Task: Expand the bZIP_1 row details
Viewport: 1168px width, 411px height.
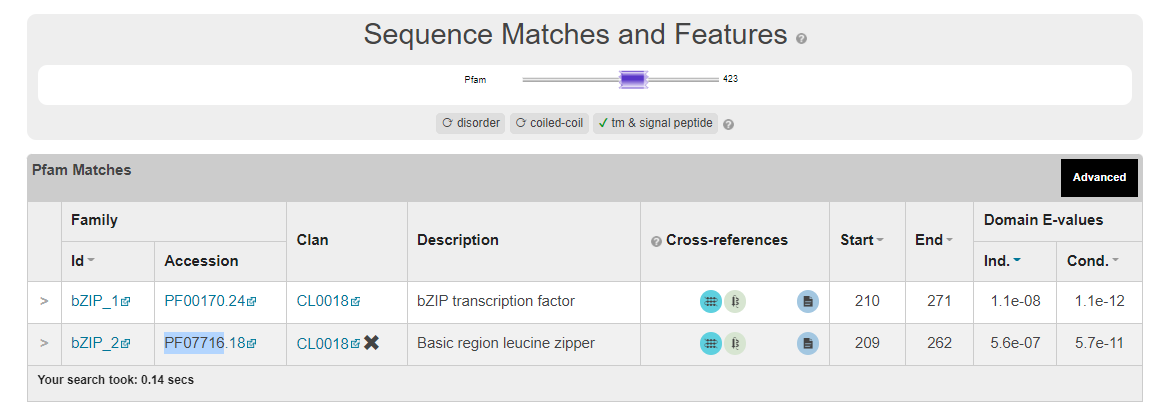Action: coord(44,301)
